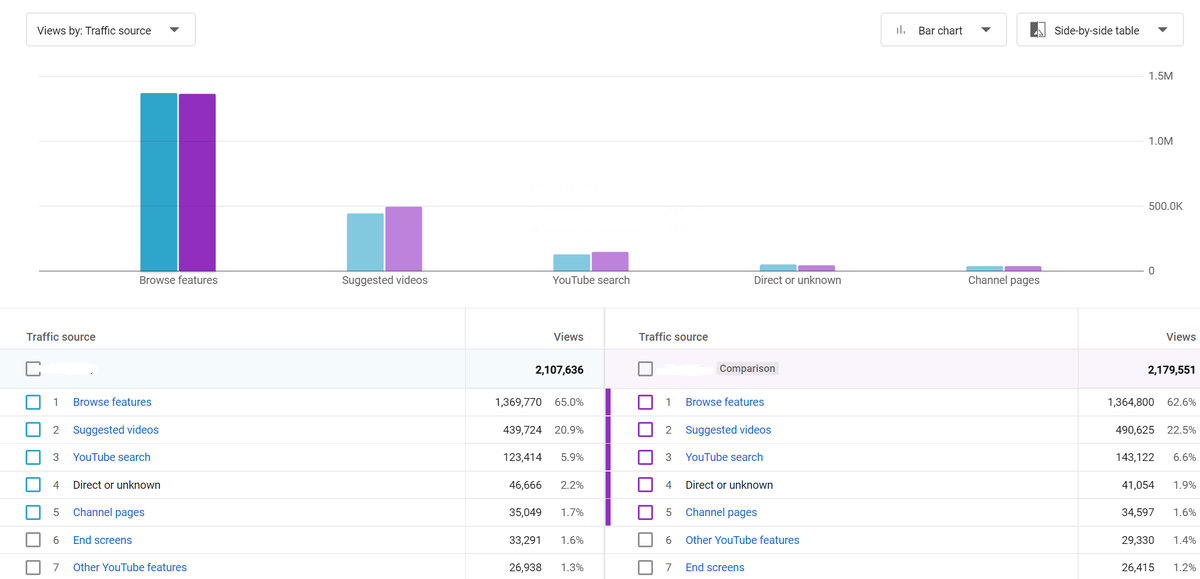Click the purple Browse features bar
The height and width of the screenshot is (579, 1200).
pyautogui.click(x=197, y=182)
